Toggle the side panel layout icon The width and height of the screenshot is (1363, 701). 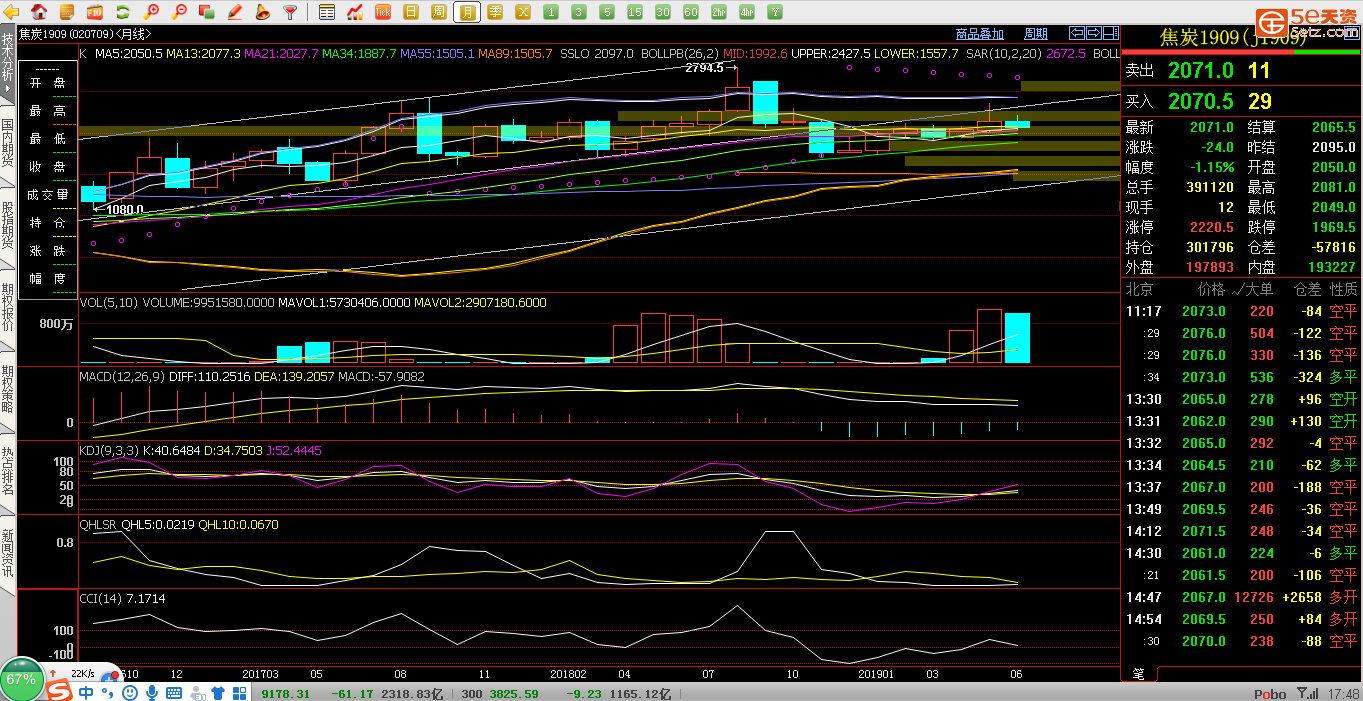(1111, 33)
